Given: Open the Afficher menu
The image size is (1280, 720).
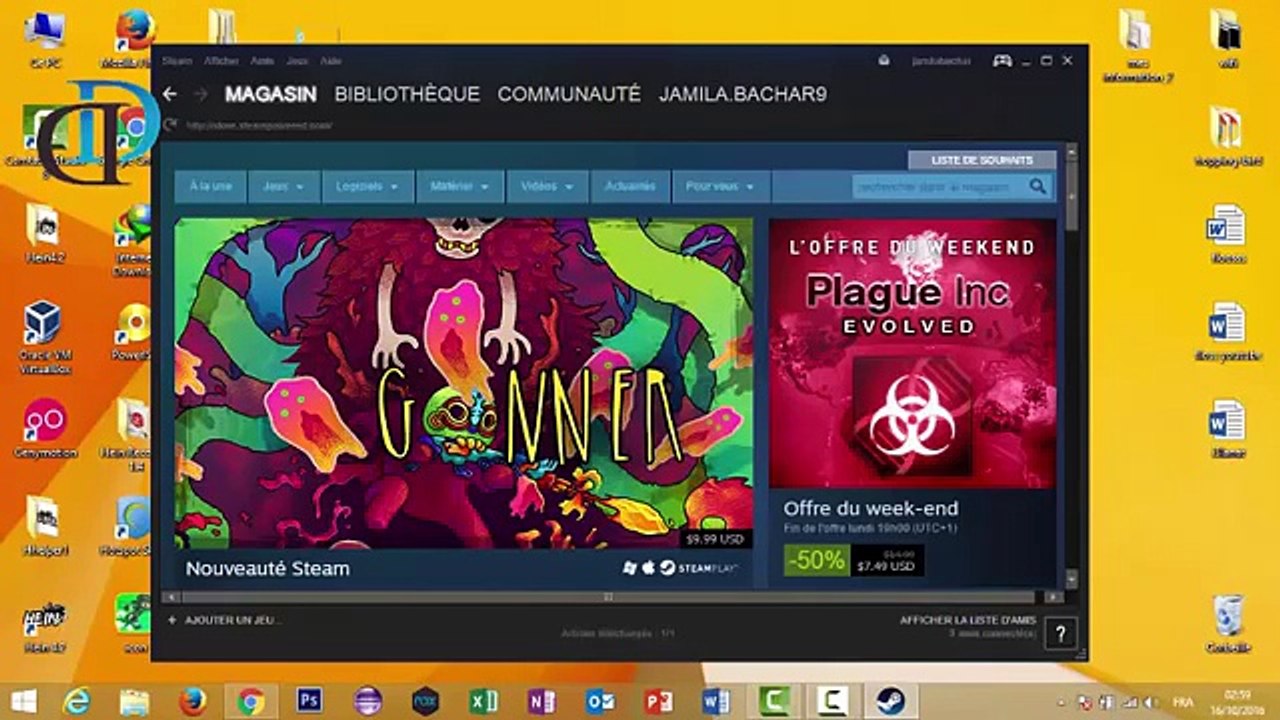Looking at the screenshot, I should (221, 61).
